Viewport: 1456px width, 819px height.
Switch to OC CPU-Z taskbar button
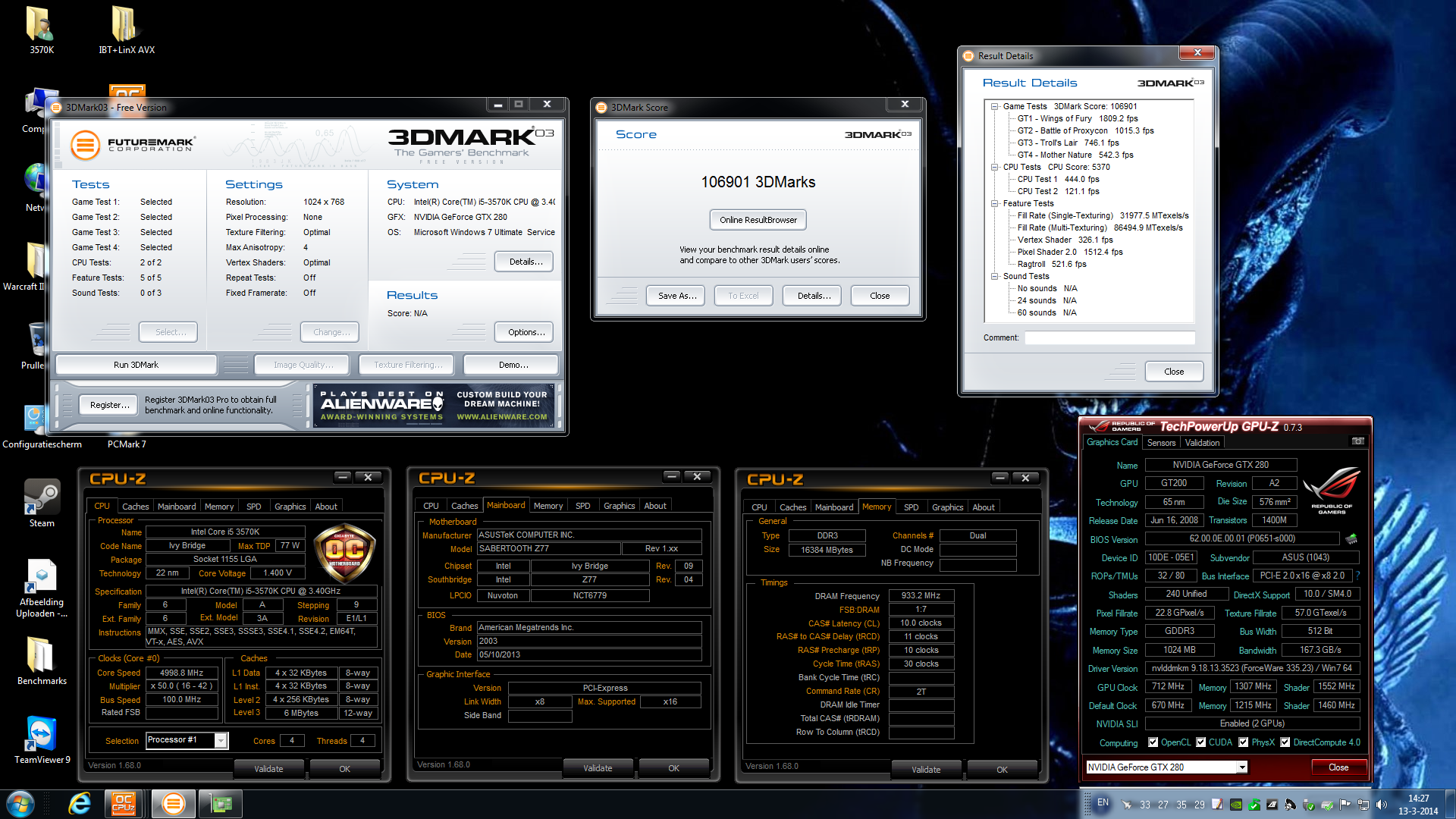[x=124, y=803]
